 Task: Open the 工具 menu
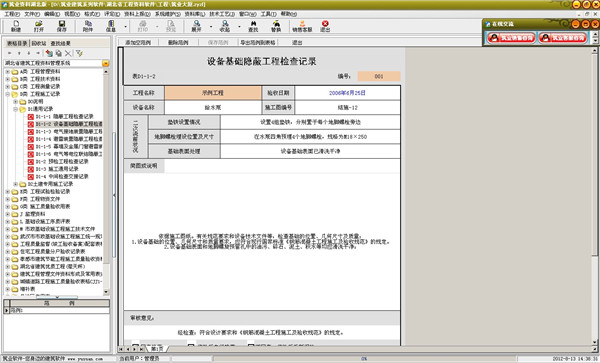[x=268, y=14]
